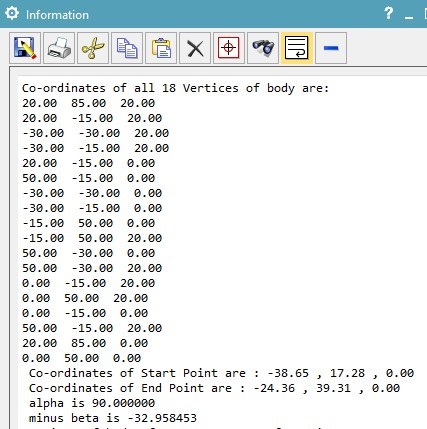The height and width of the screenshot is (429, 427).
Task: Click the Delete X icon
Action: point(195,48)
